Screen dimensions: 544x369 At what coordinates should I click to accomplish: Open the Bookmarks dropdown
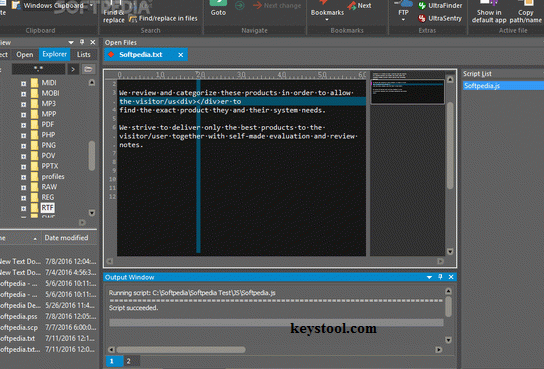pyautogui.click(x=327, y=13)
